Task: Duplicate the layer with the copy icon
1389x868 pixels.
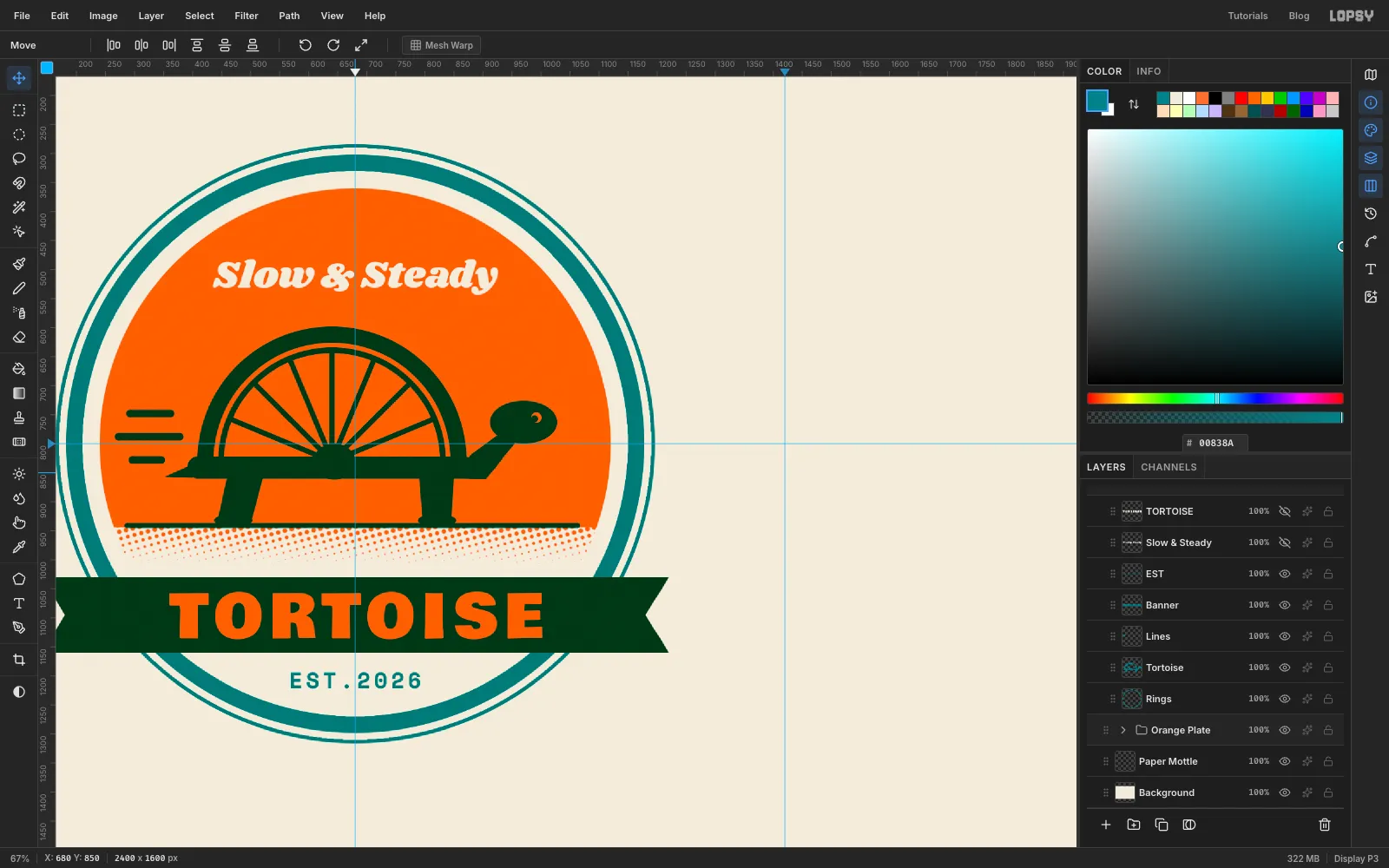Action: point(1162,825)
